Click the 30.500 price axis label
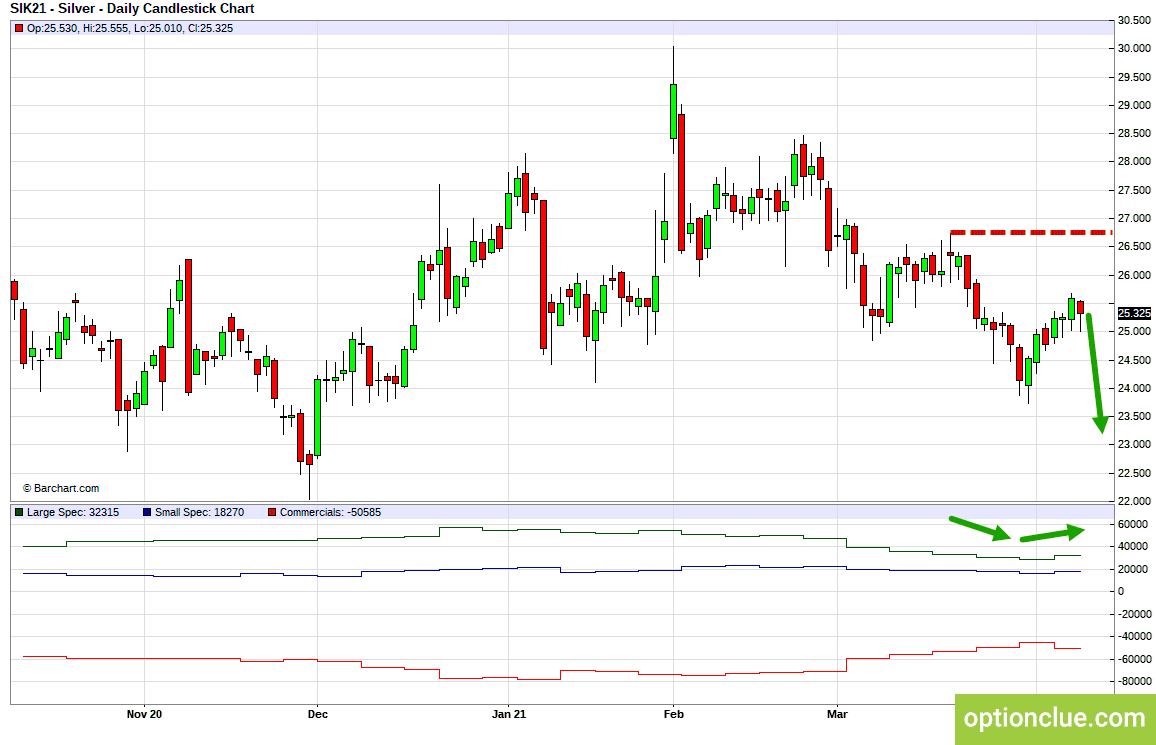This screenshot has height=745, width=1156. click(1134, 21)
